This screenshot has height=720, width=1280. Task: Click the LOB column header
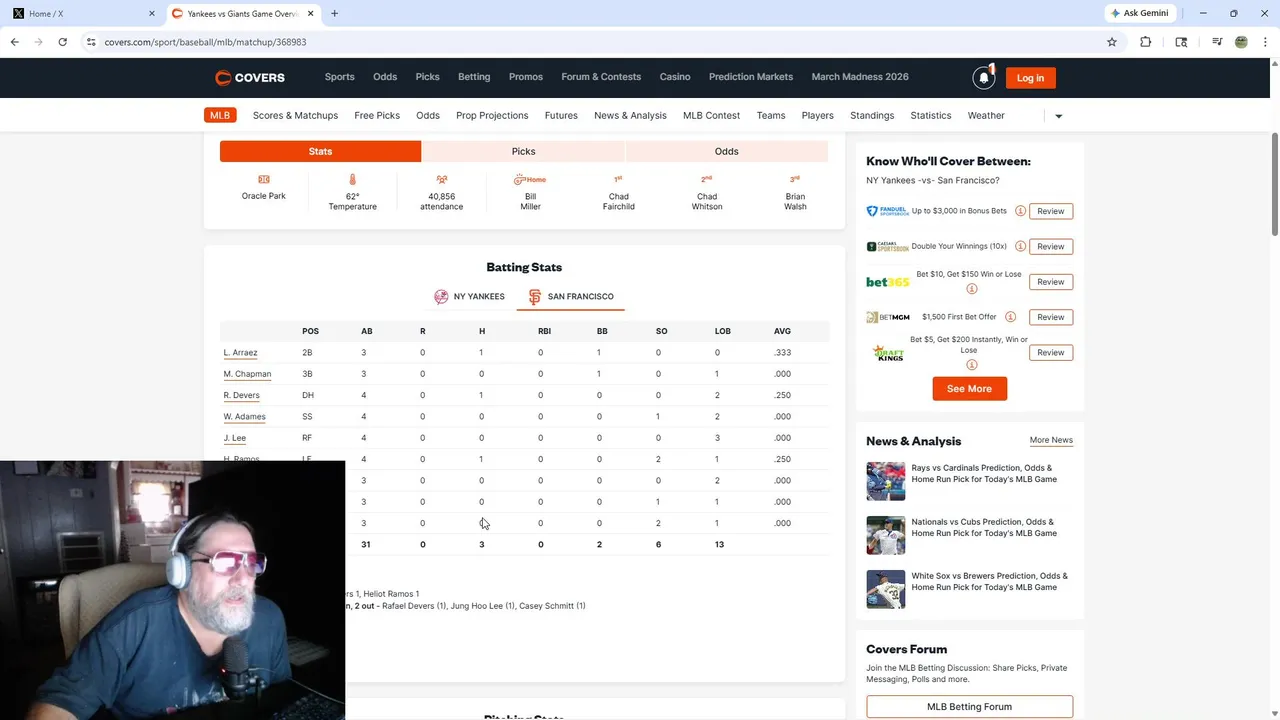pyautogui.click(x=723, y=331)
